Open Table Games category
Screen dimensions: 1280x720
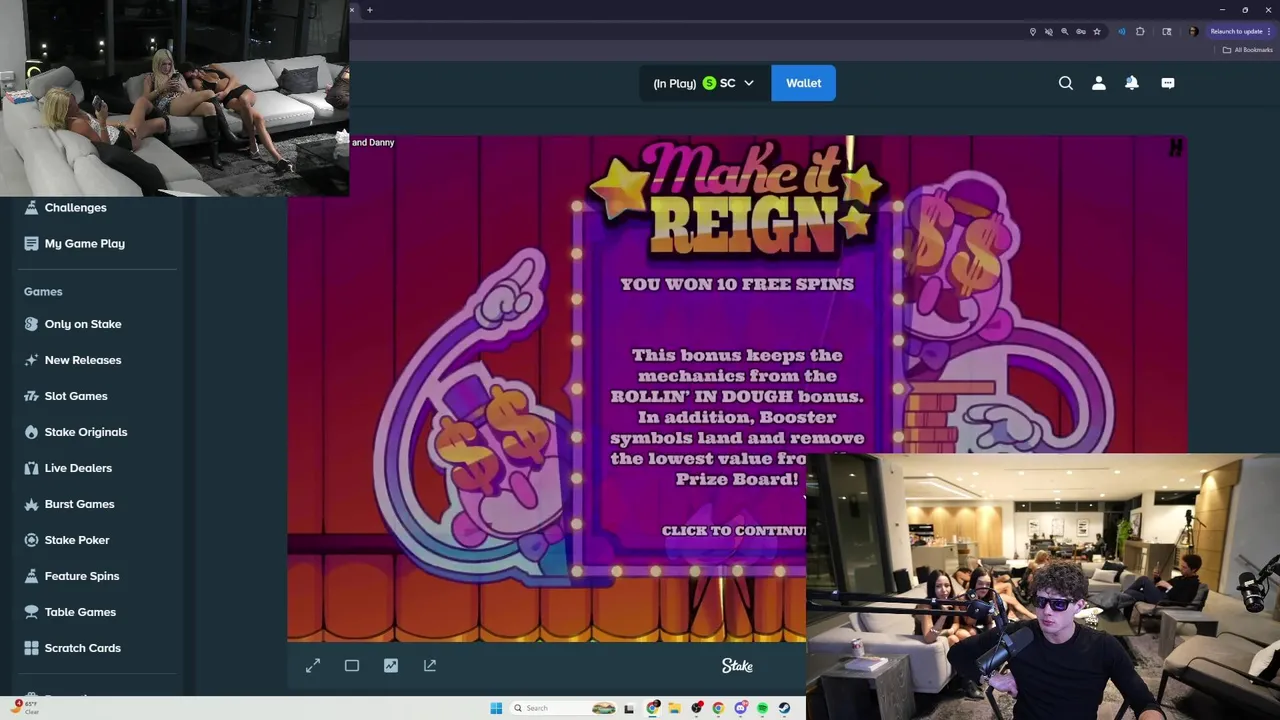tap(80, 612)
